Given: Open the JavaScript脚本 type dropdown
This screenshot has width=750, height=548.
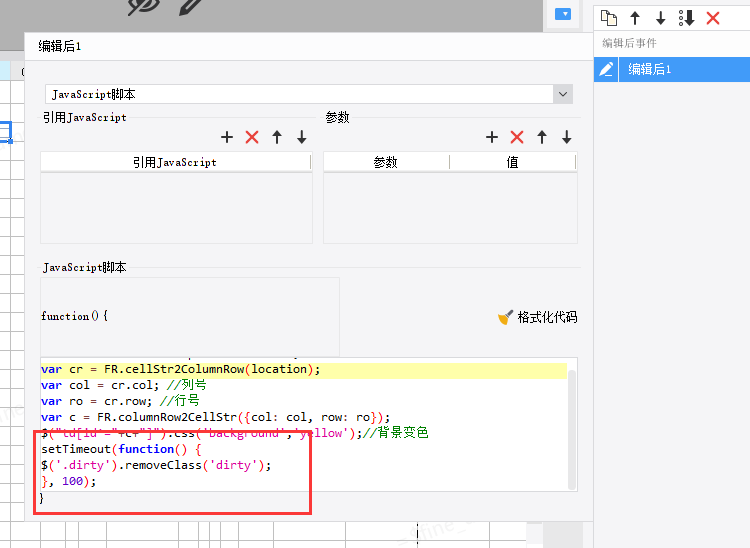Looking at the screenshot, I should [x=562, y=94].
